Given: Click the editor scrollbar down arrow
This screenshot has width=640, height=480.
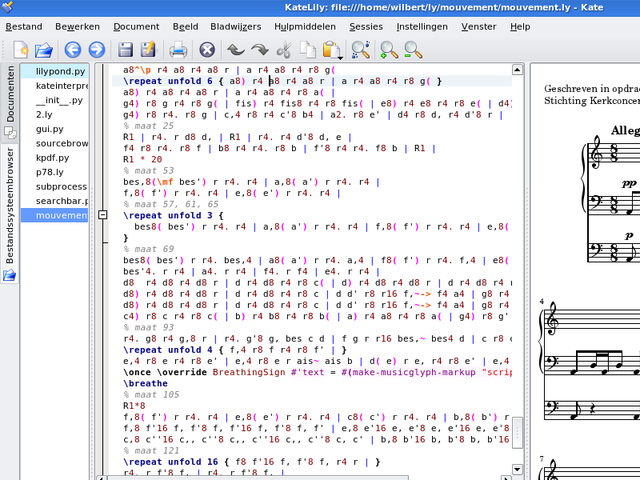Looking at the screenshot, I should click(x=517, y=469).
